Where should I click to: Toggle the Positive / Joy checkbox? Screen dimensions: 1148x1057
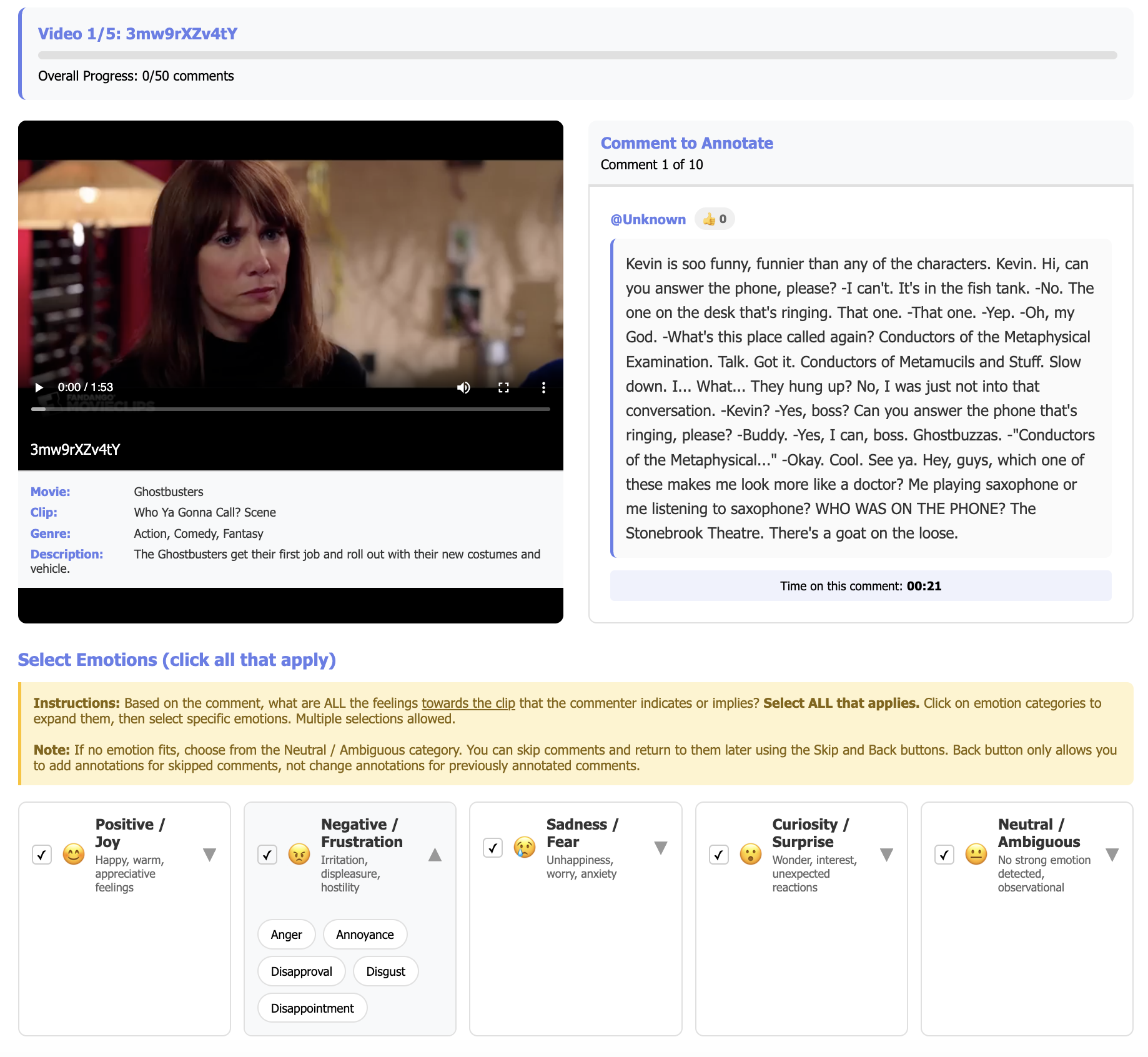click(x=42, y=855)
